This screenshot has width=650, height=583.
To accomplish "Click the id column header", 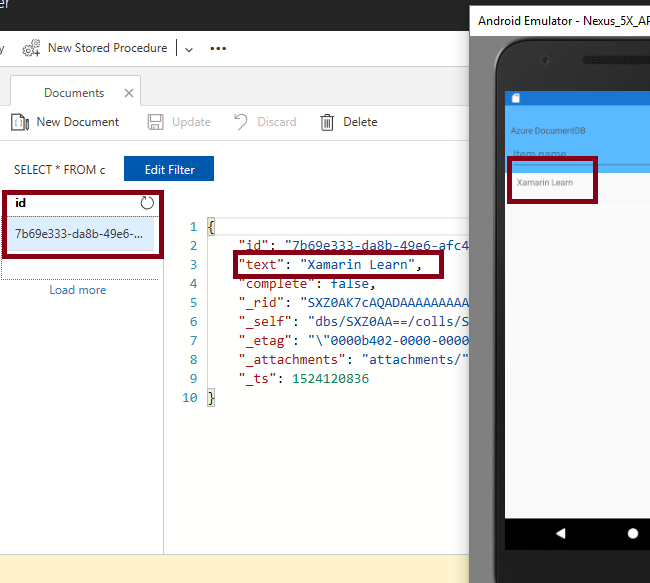I will coord(21,203).
